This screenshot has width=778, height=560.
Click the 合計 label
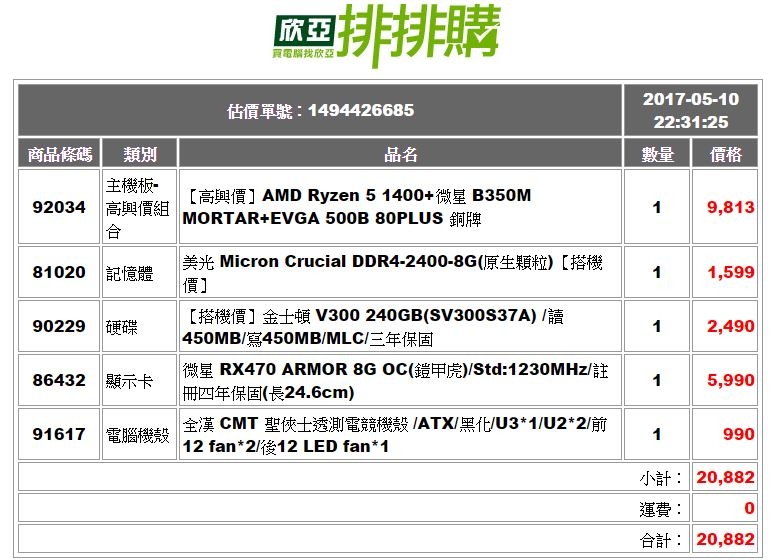click(x=661, y=541)
